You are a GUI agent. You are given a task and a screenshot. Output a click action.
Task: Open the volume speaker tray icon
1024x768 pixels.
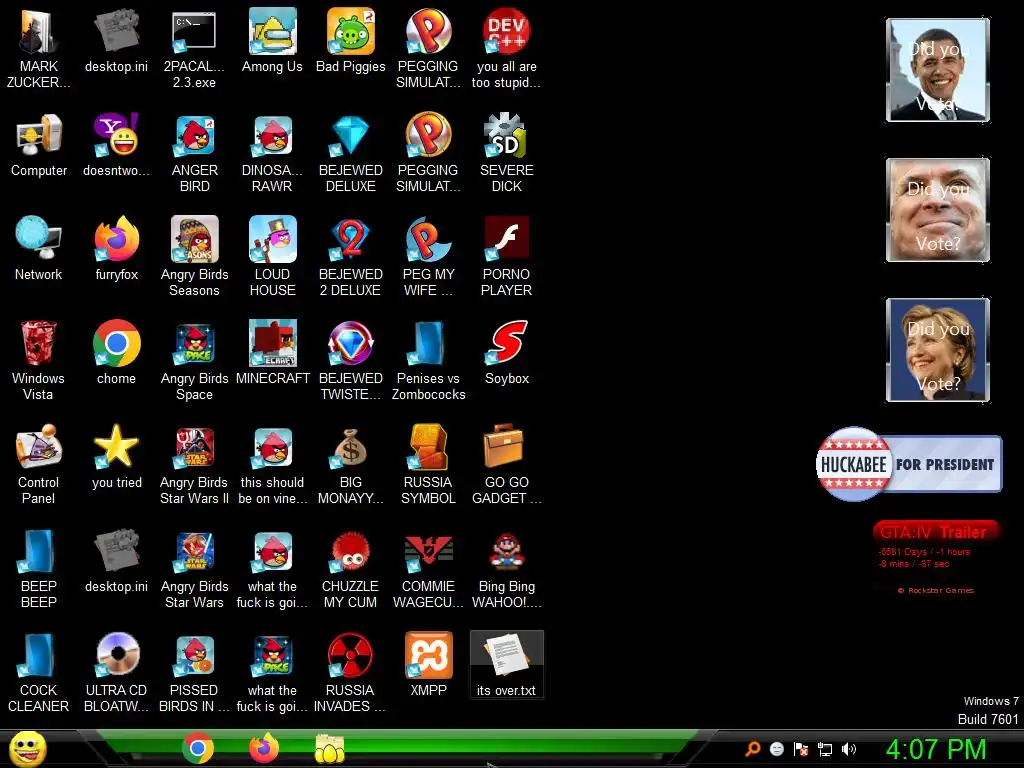(x=849, y=749)
